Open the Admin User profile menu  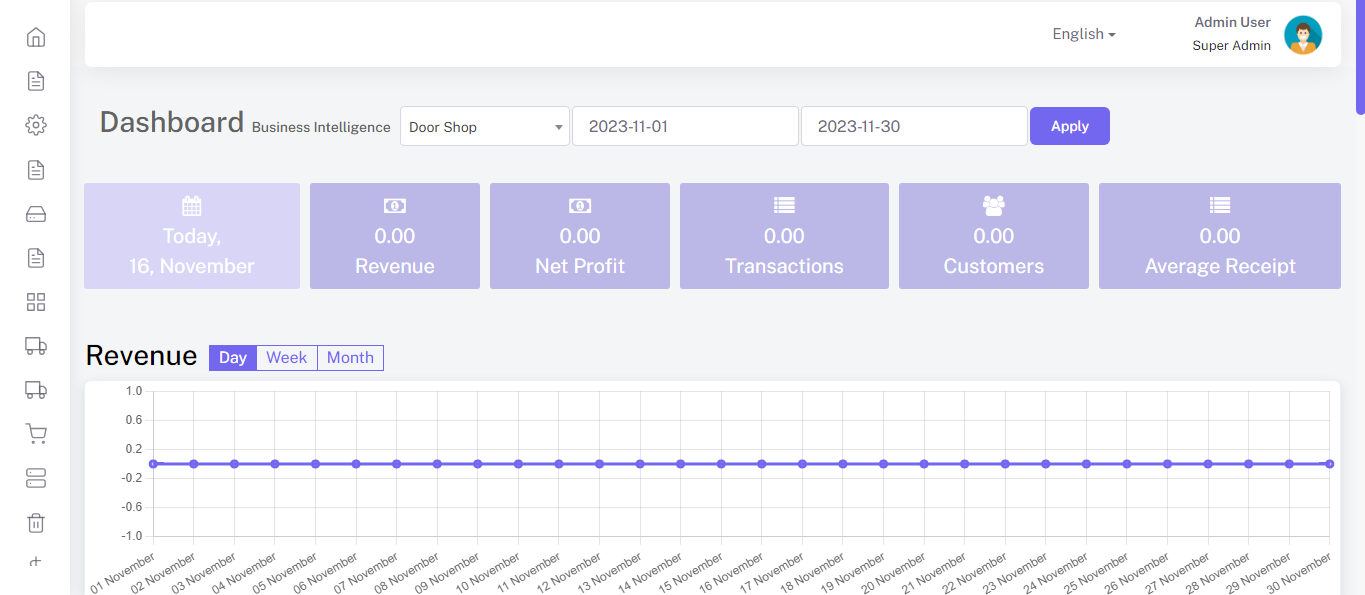click(x=1231, y=34)
